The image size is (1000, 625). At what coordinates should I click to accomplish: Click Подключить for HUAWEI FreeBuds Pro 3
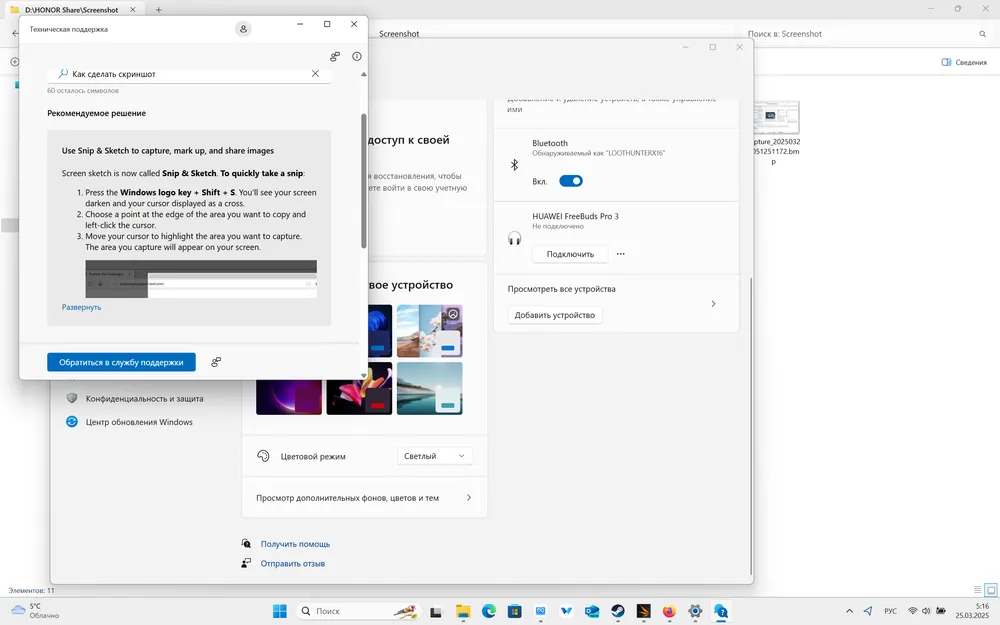(569, 254)
